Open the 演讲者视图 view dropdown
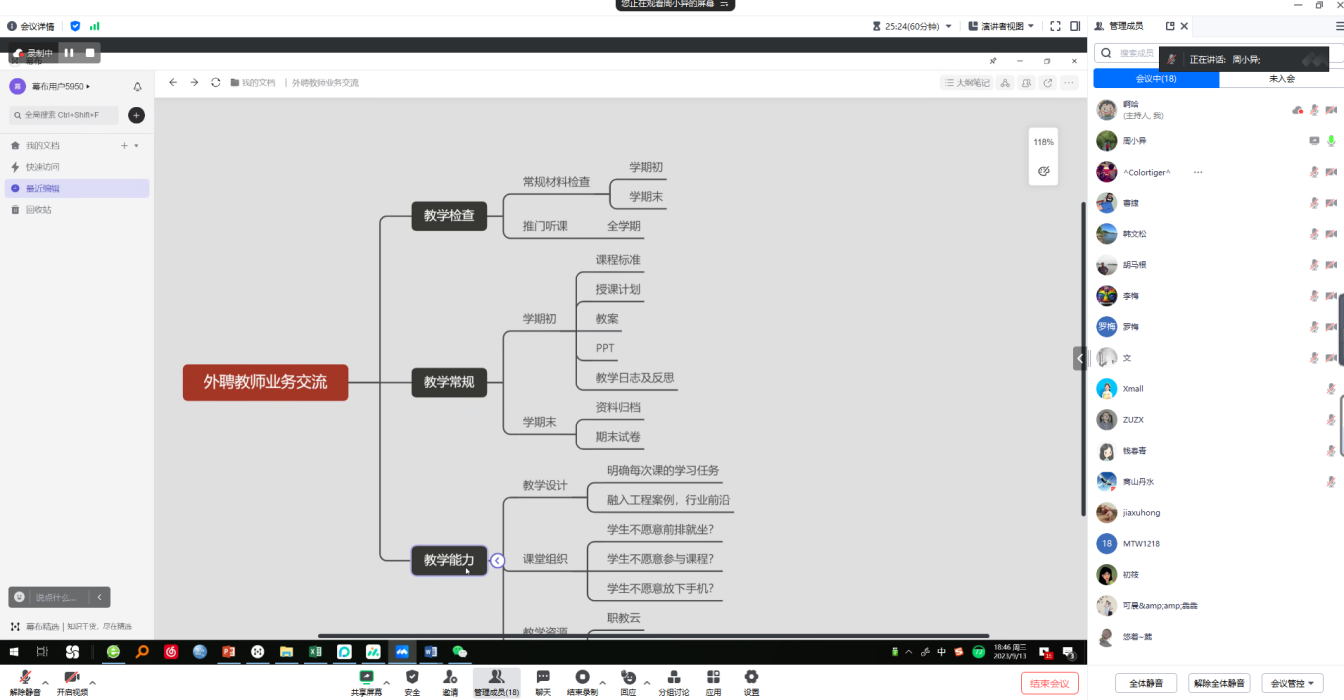 tap(1001, 26)
